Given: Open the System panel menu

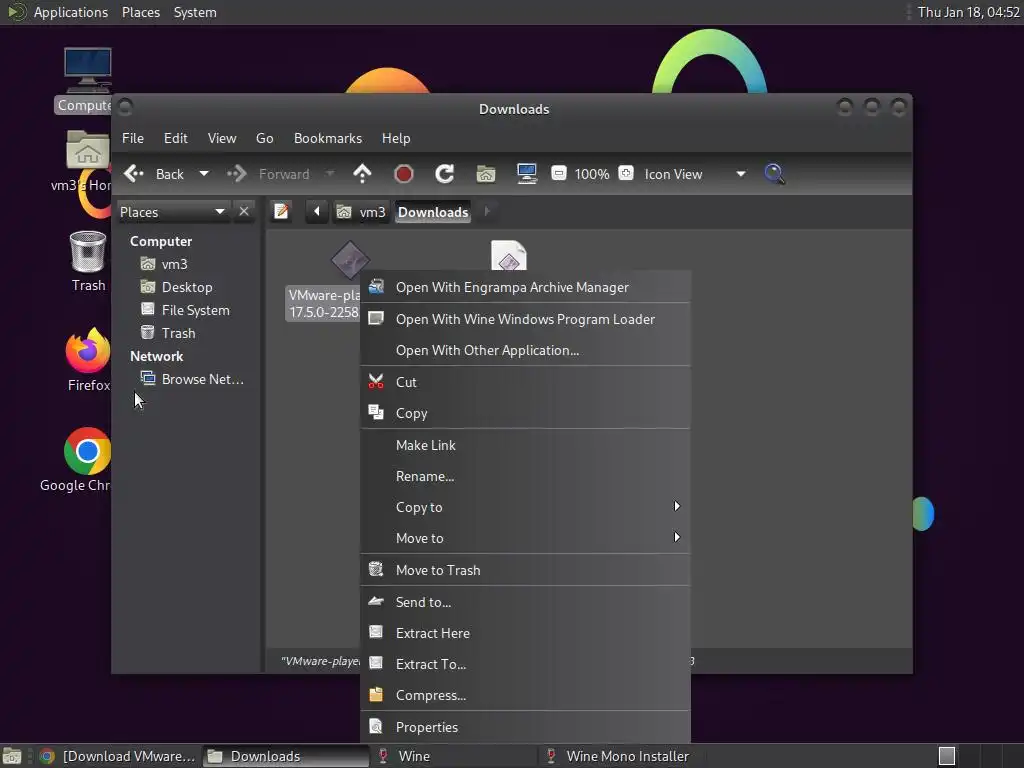Looking at the screenshot, I should [195, 12].
